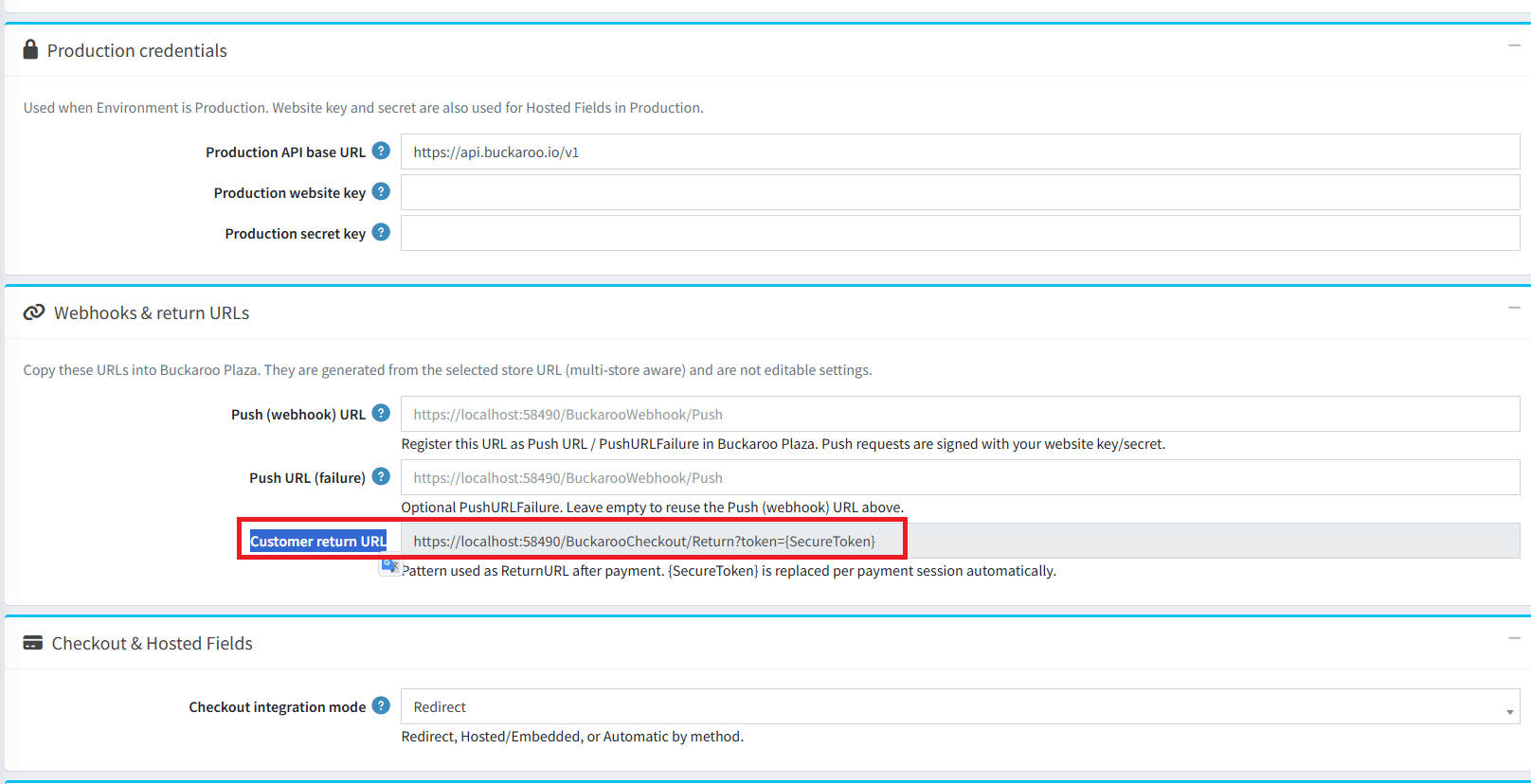
Task: Open help tooltip for Checkout integration mode
Action: (381, 705)
